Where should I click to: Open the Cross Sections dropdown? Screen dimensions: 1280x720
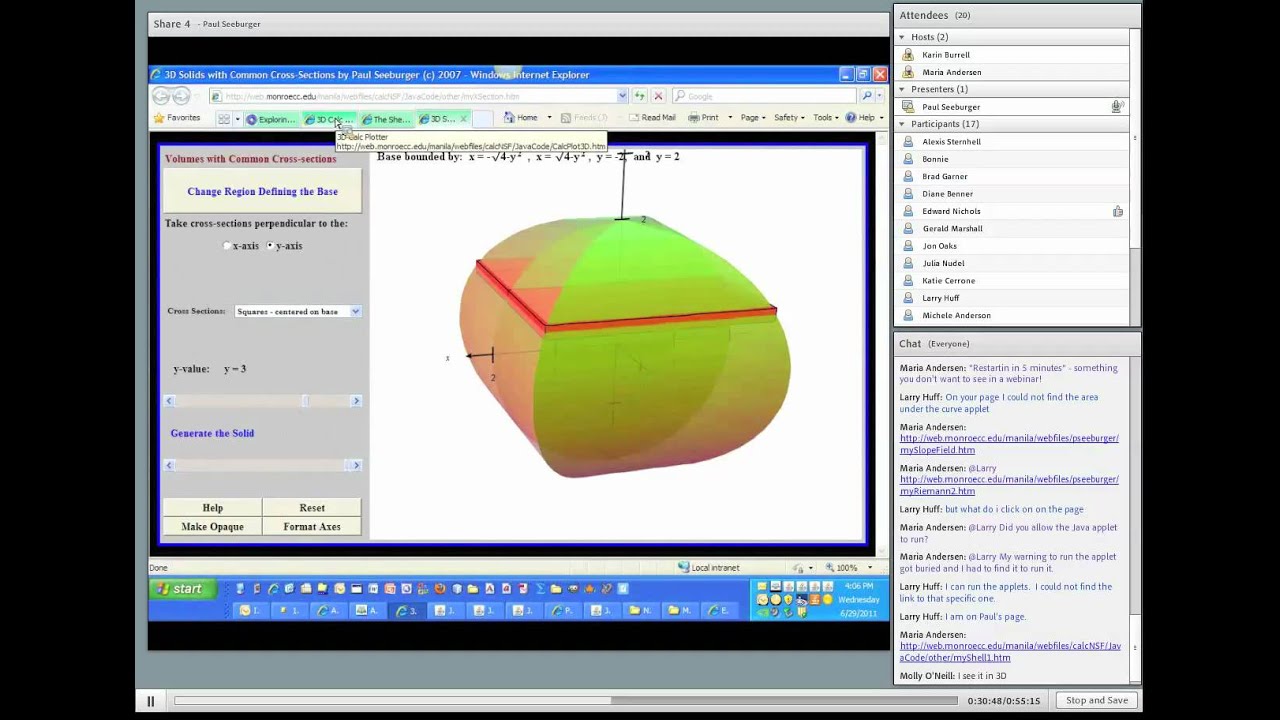click(297, 312)
